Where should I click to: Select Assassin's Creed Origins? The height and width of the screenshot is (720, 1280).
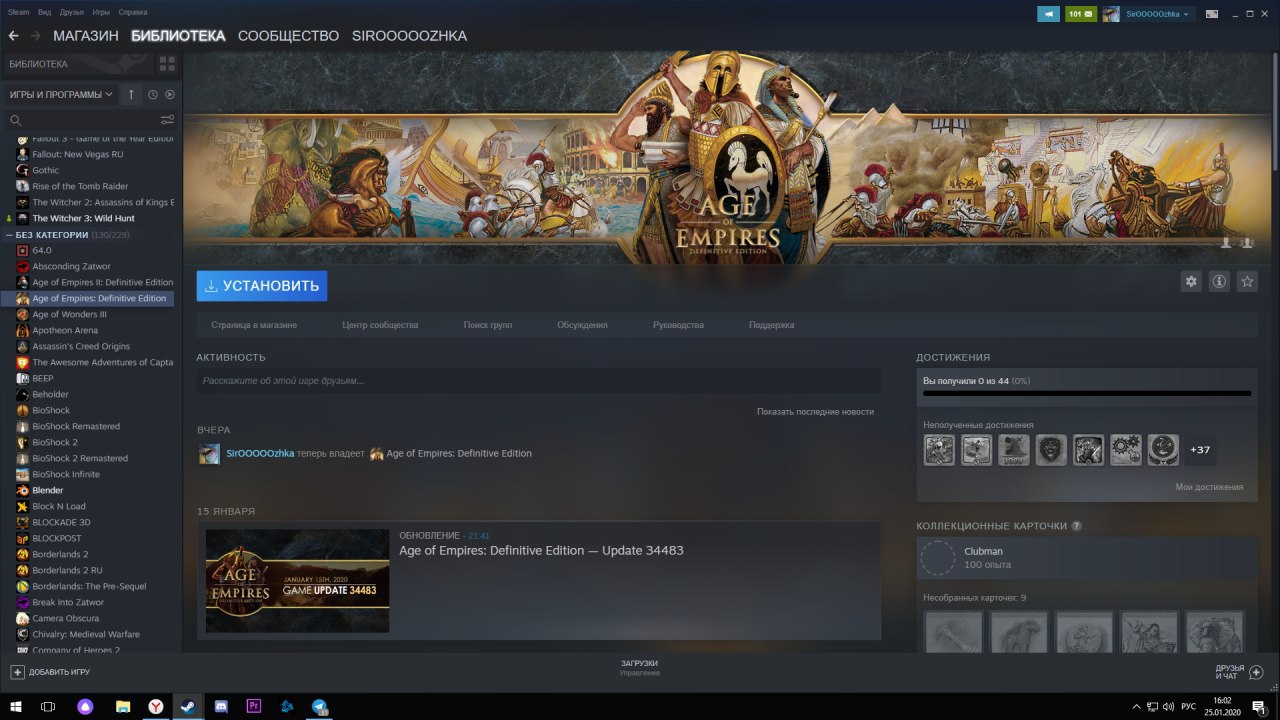[x=80, y=346]
